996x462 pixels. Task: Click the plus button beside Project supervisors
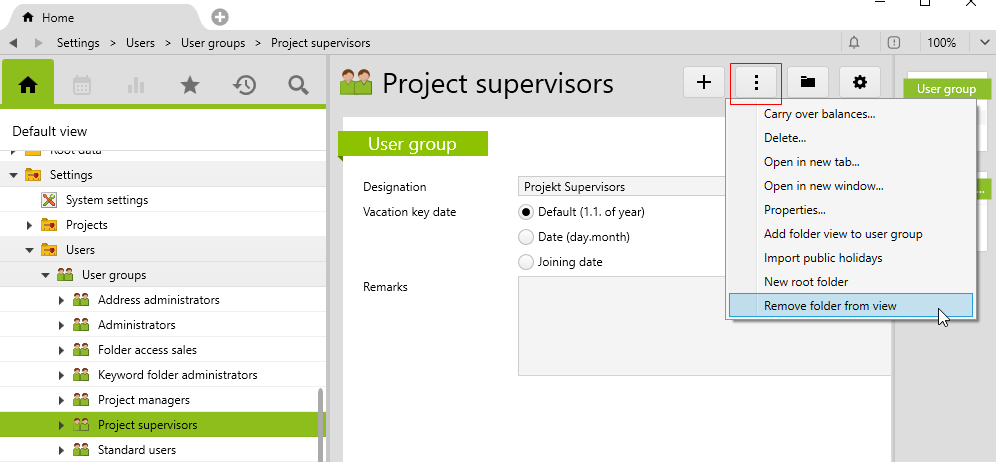click(x=704, y=82)
